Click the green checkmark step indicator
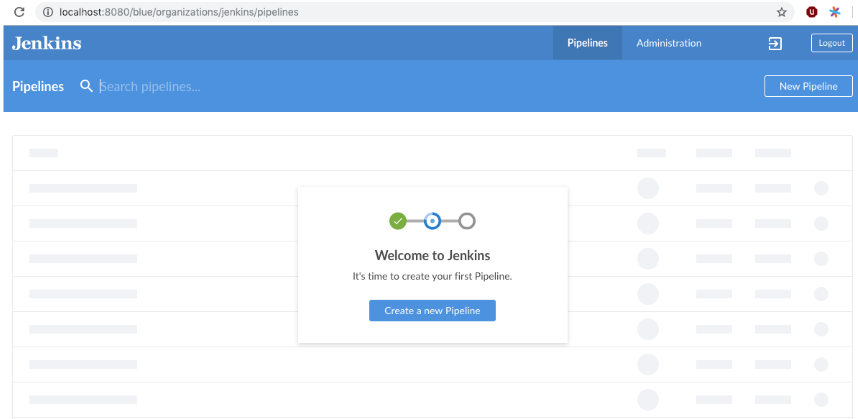Image resolution: width=858 pixels, height=419 pixels. 398,221
